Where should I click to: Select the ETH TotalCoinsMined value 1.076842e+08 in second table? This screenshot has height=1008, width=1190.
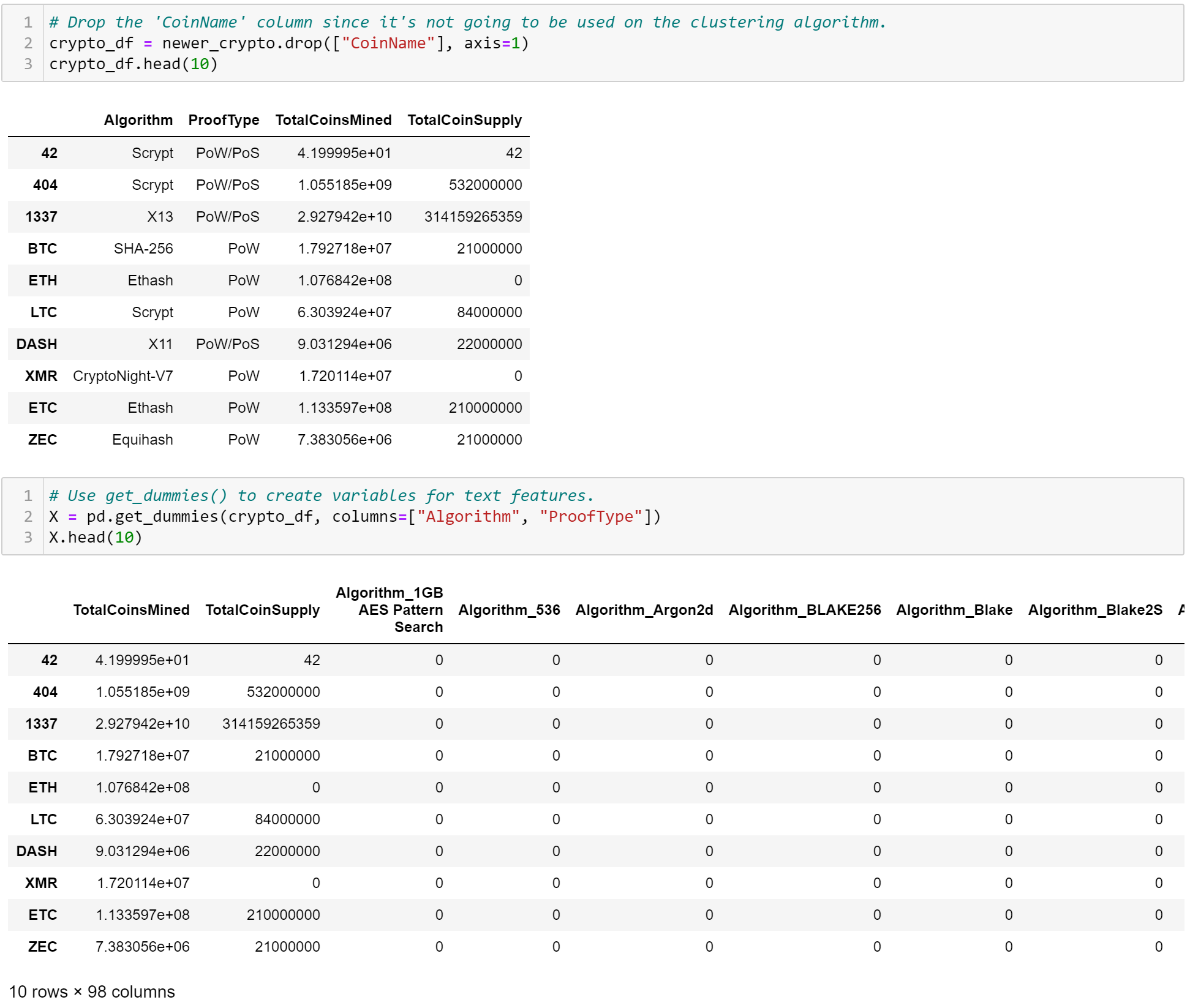click(x=143, y=788)
